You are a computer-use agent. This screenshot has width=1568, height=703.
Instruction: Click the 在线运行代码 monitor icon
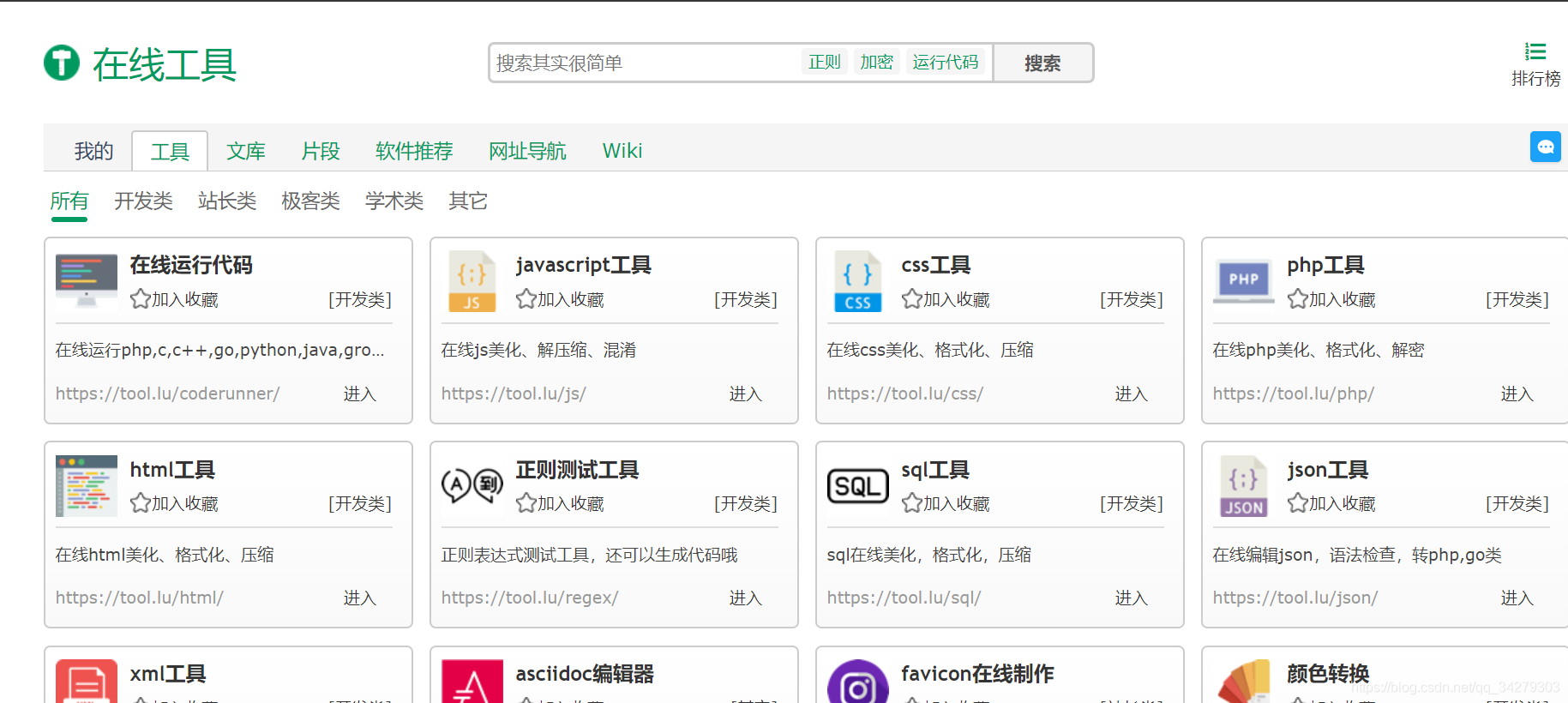pyautogui.click(x=87, y=280)
